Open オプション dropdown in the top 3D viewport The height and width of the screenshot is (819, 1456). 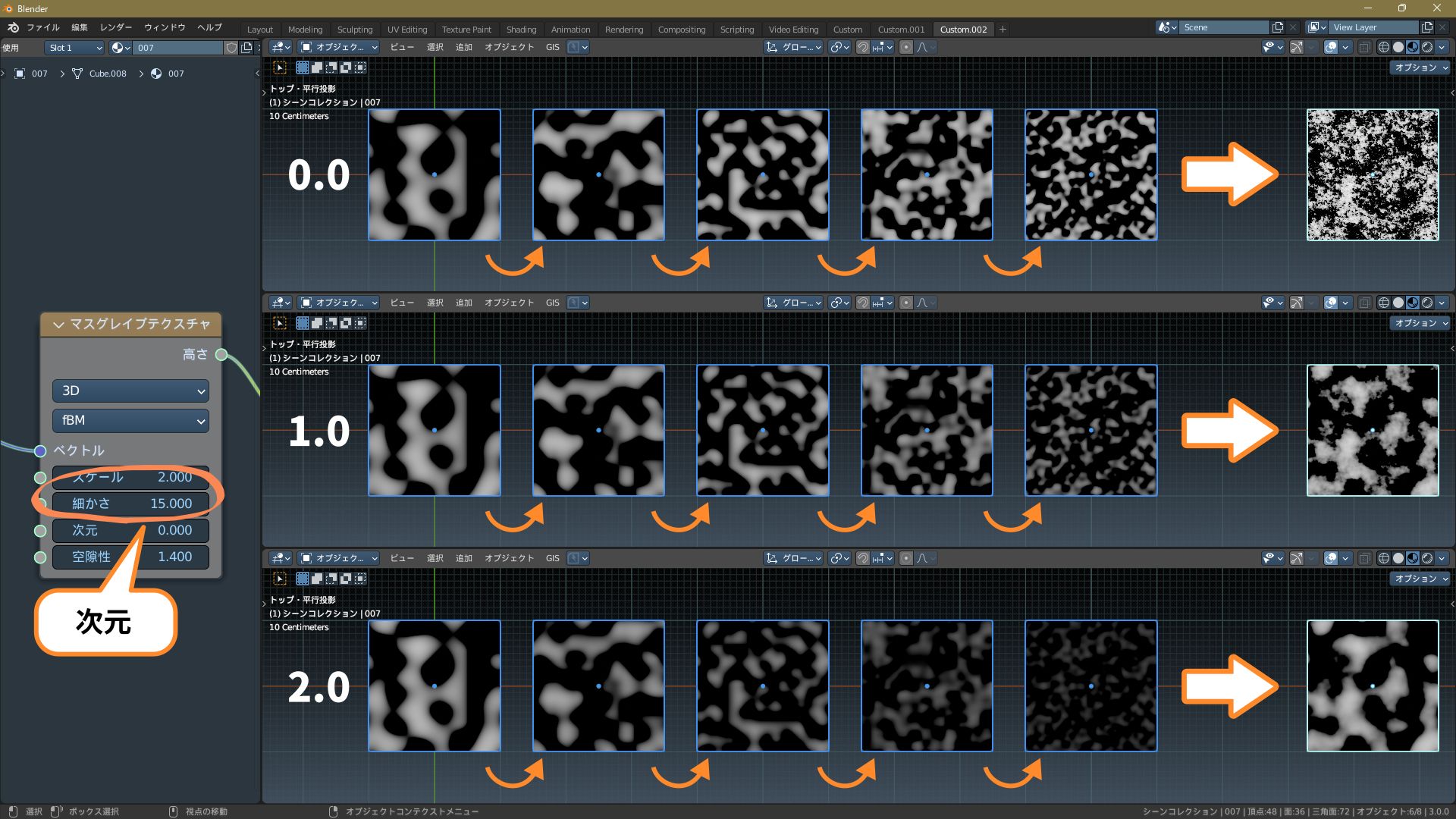tap(1420, 67)
